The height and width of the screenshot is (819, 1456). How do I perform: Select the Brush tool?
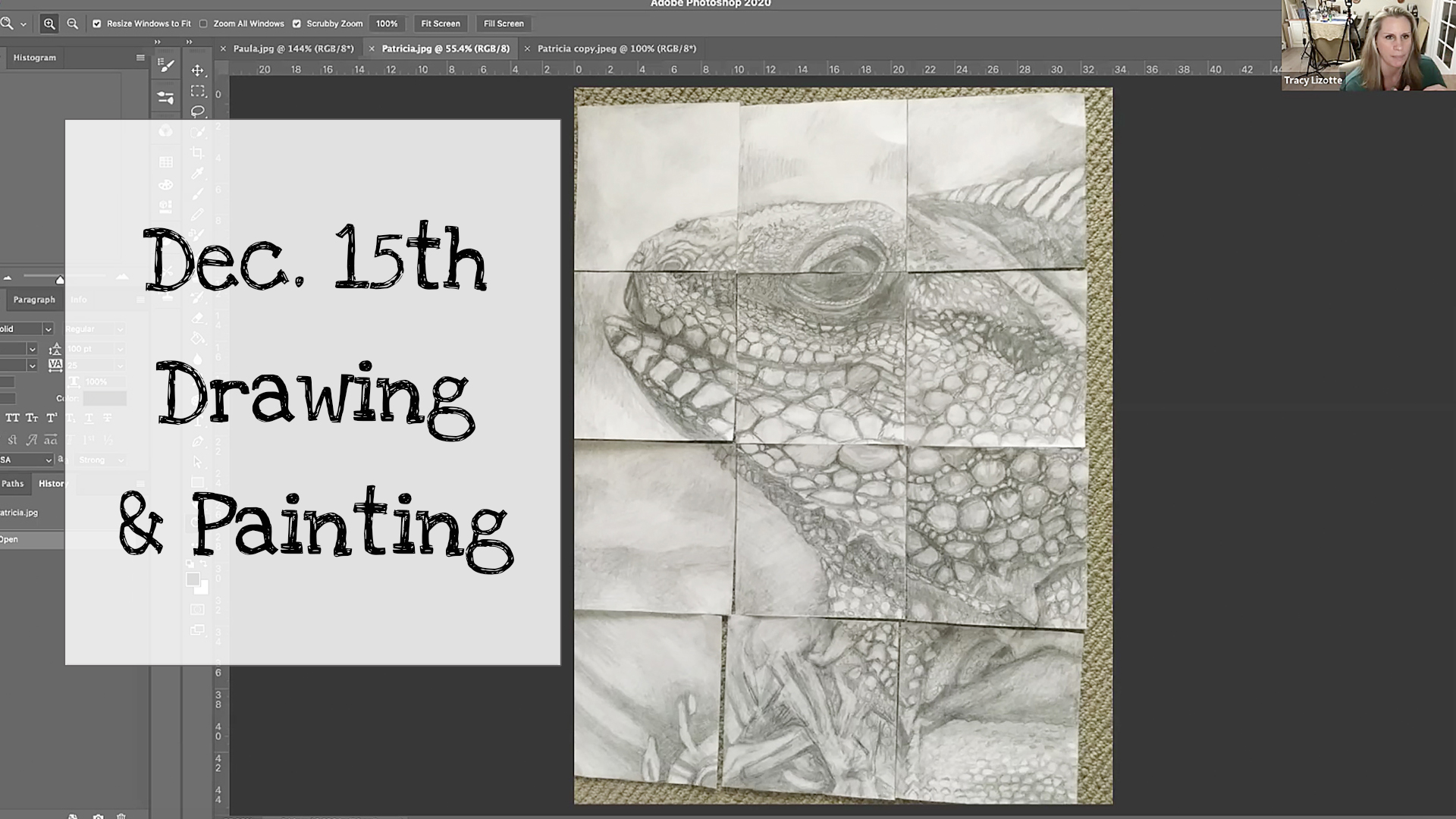click(x=198, y=194)
